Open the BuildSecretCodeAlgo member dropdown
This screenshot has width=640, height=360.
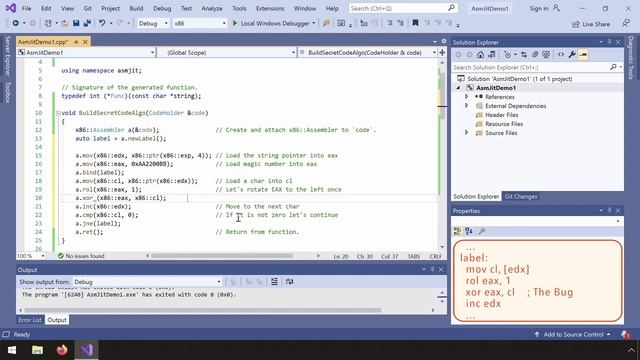tap(367, 52)
